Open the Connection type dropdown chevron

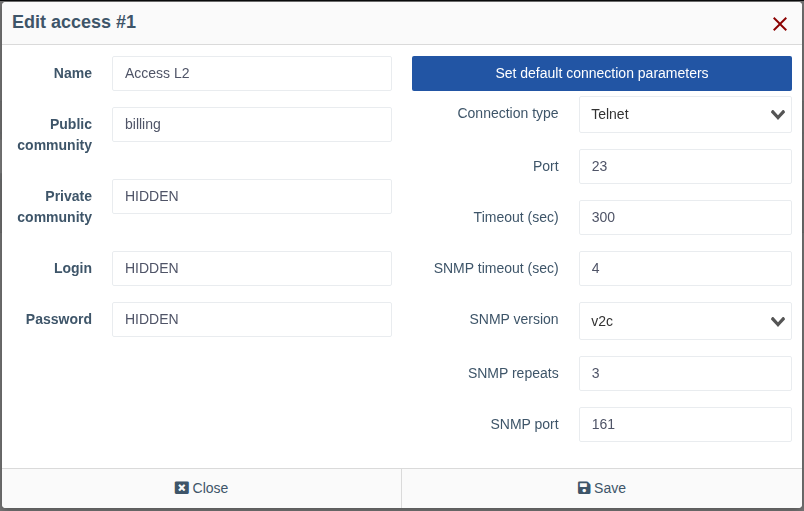tap(777, 114)
